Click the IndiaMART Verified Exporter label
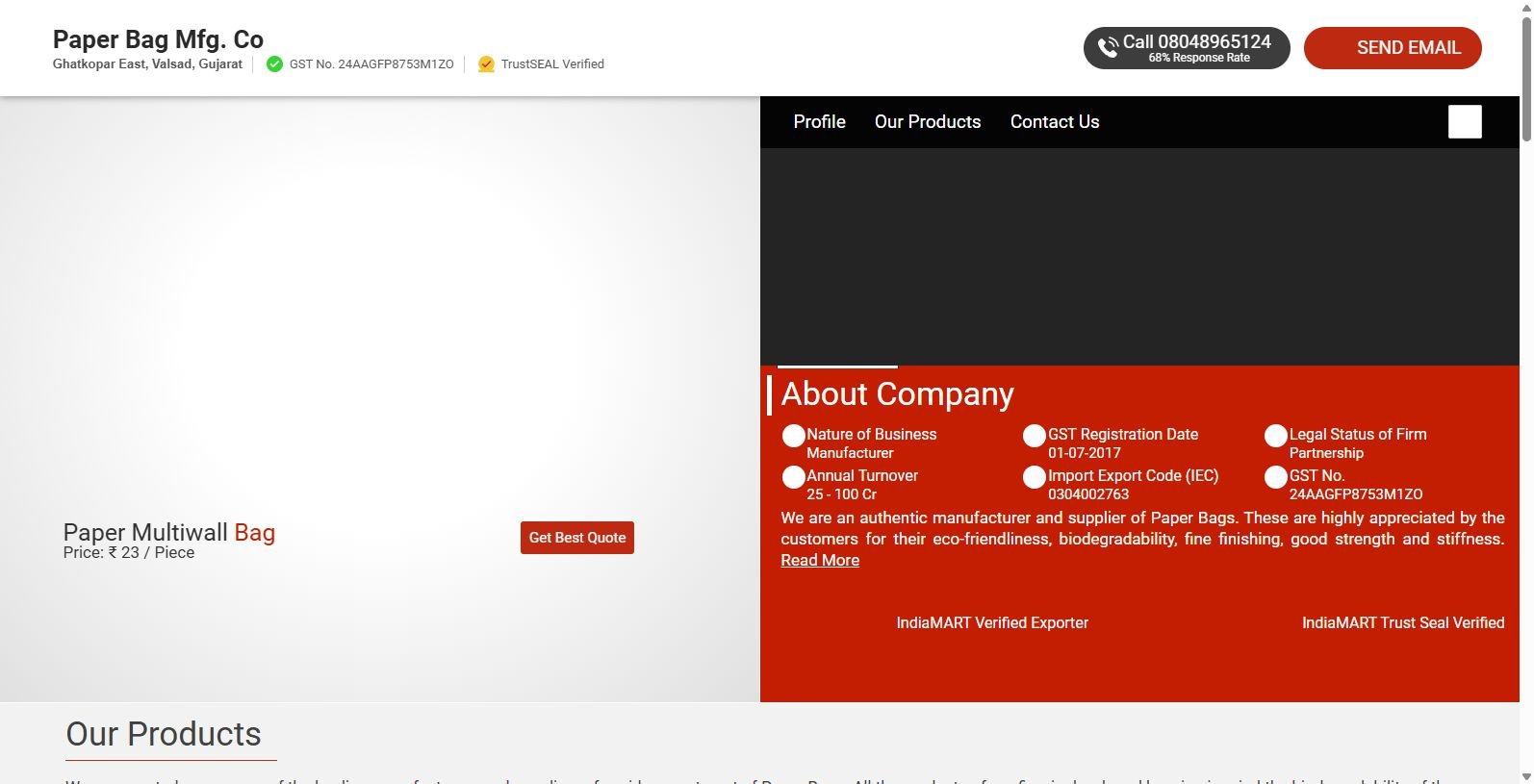The image size is (1534, 784). point(991,623)
